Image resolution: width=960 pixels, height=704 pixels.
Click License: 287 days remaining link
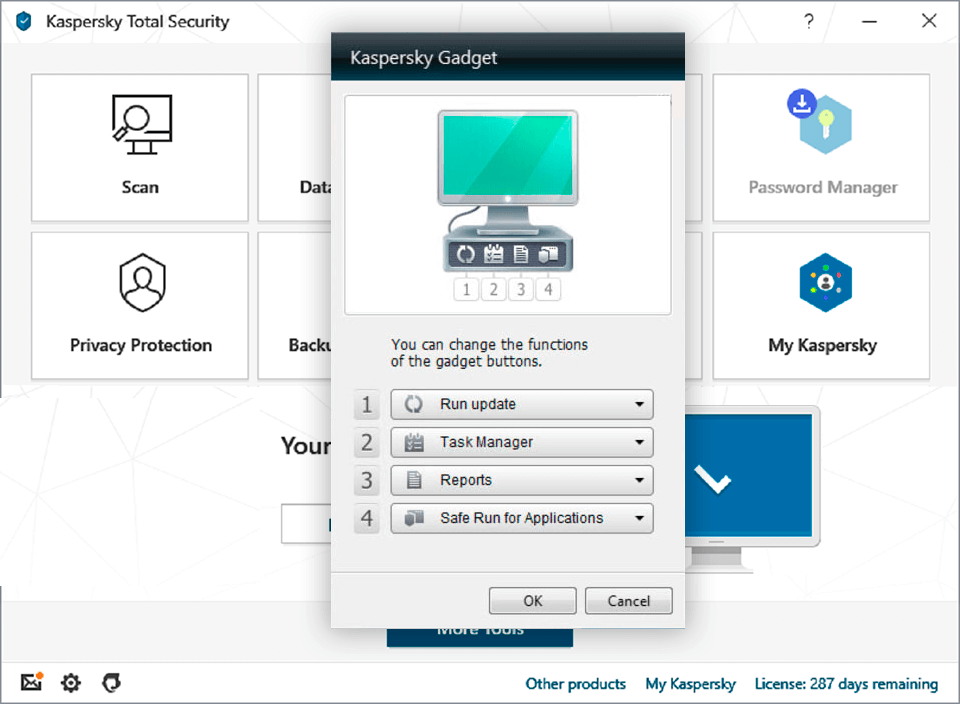pyautogui.click(x=846, y=684)
